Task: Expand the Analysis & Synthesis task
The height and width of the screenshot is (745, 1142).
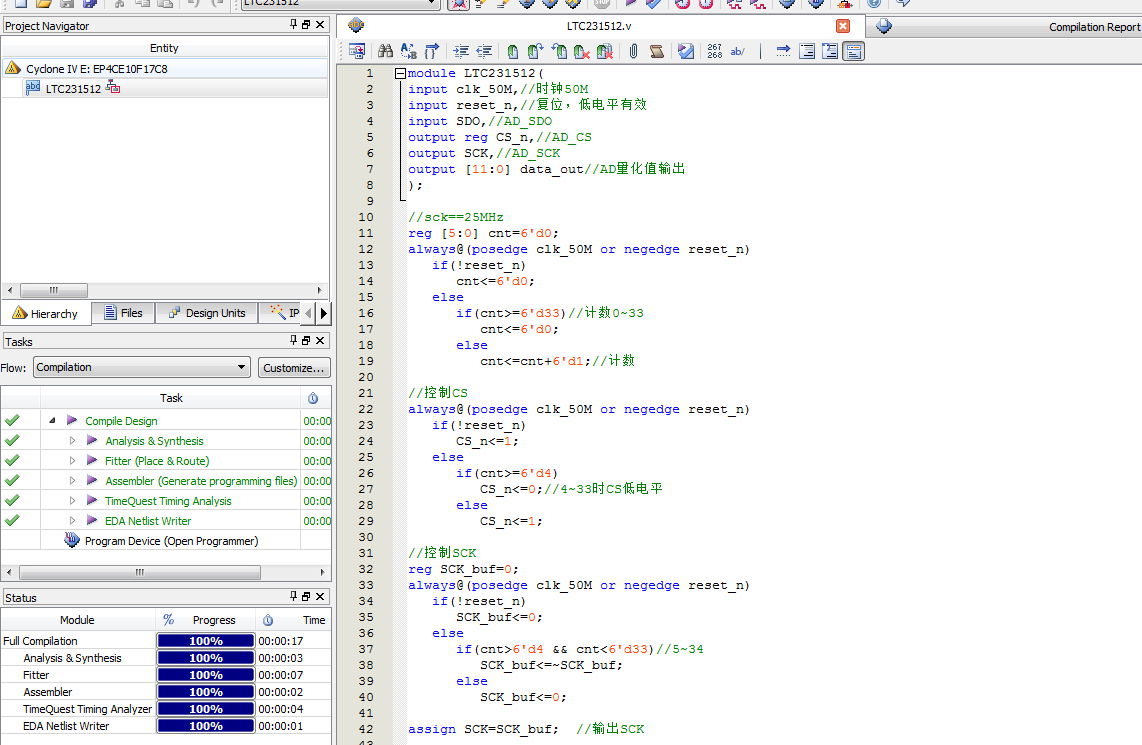Action: click(x=72, y=441)
